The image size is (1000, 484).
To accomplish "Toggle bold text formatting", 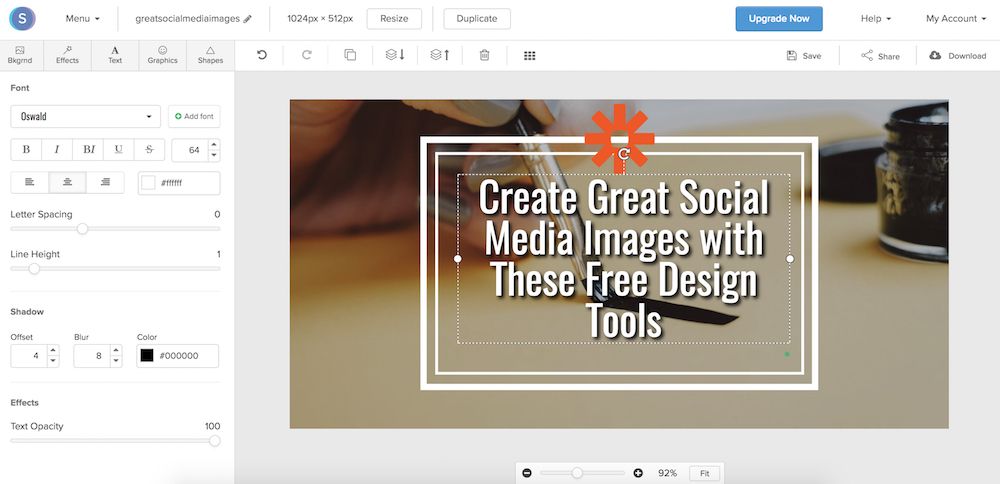I will tap(26, 150).
